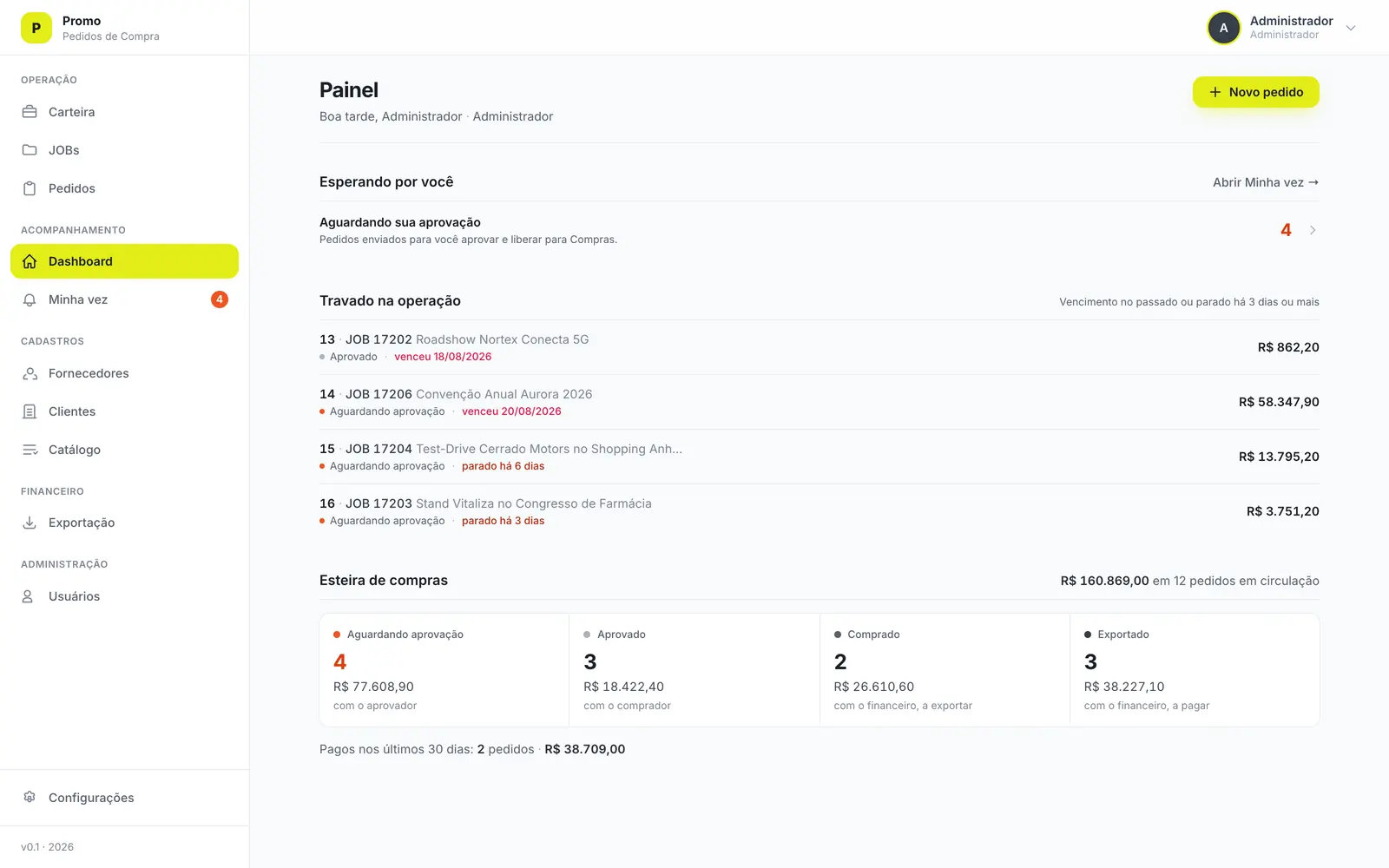Open Minha vez from the sidebar
The image size is (1389, 868).
pos(124,299)
